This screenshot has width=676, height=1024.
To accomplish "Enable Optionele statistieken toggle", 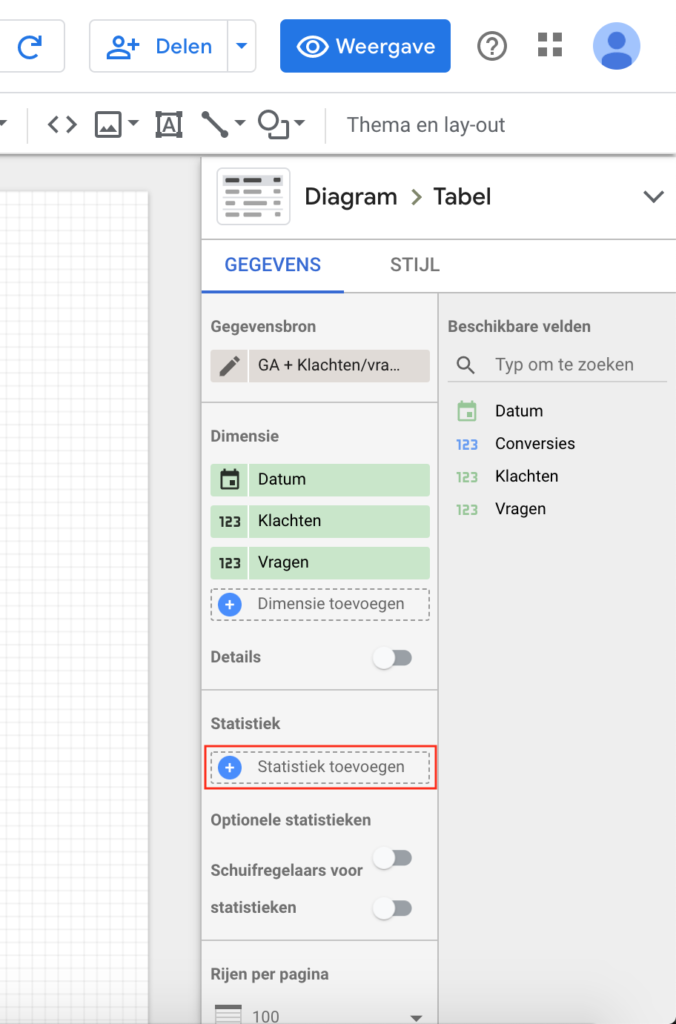I will (392, 858).
